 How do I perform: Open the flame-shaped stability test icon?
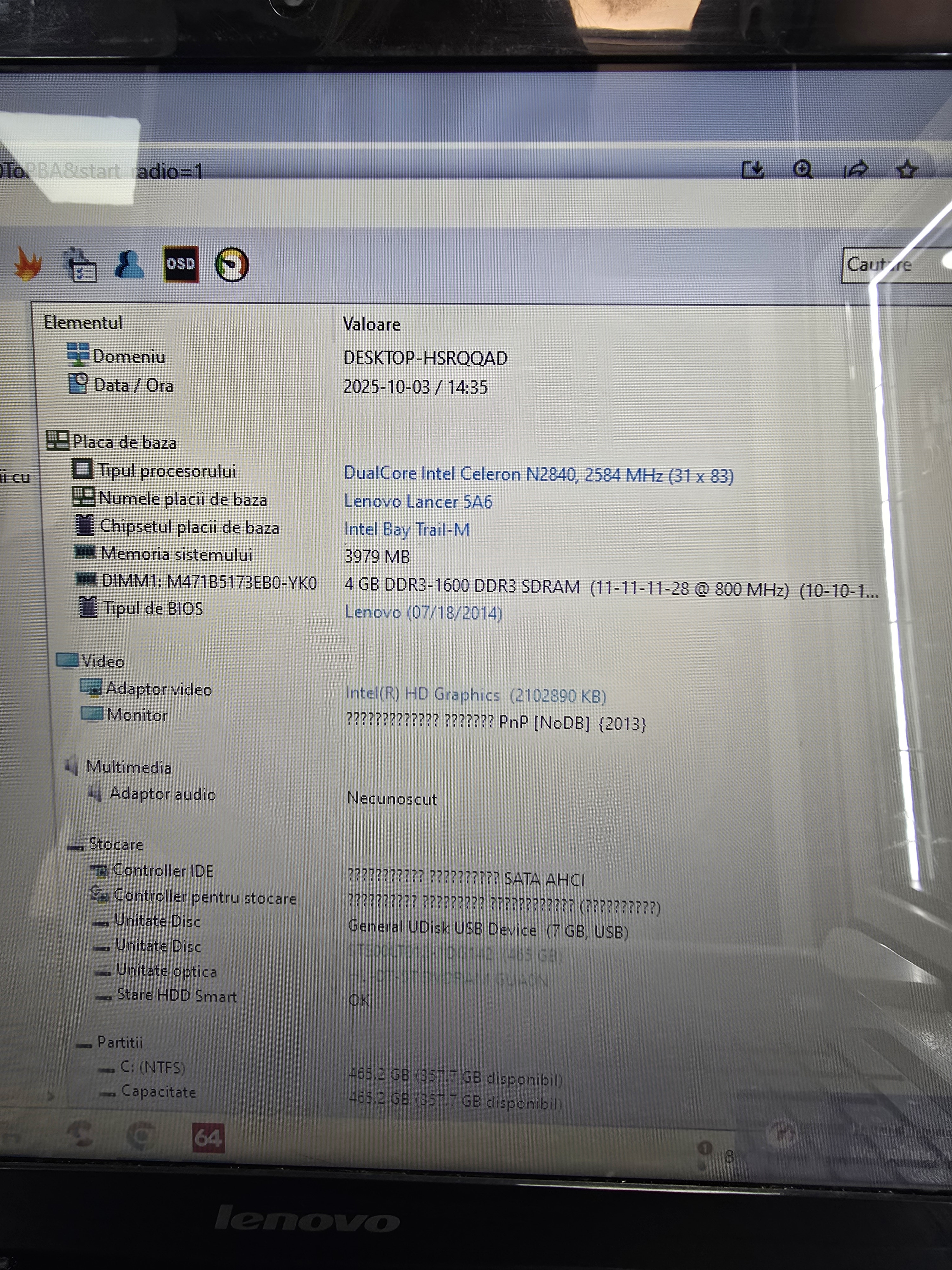[28, 264]
